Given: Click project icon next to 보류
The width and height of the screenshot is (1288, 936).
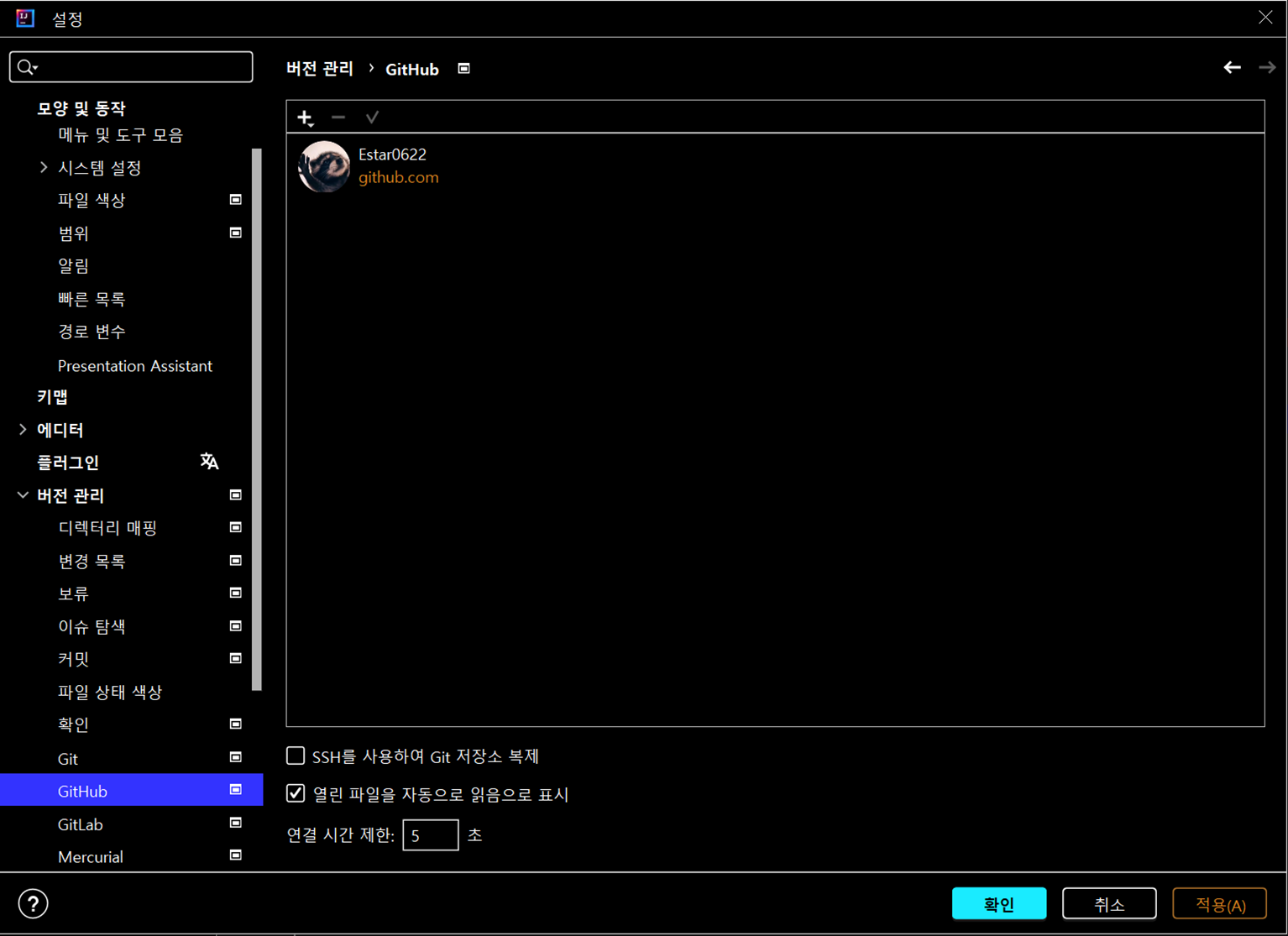Looking at the screenshot, I should 236,593.
